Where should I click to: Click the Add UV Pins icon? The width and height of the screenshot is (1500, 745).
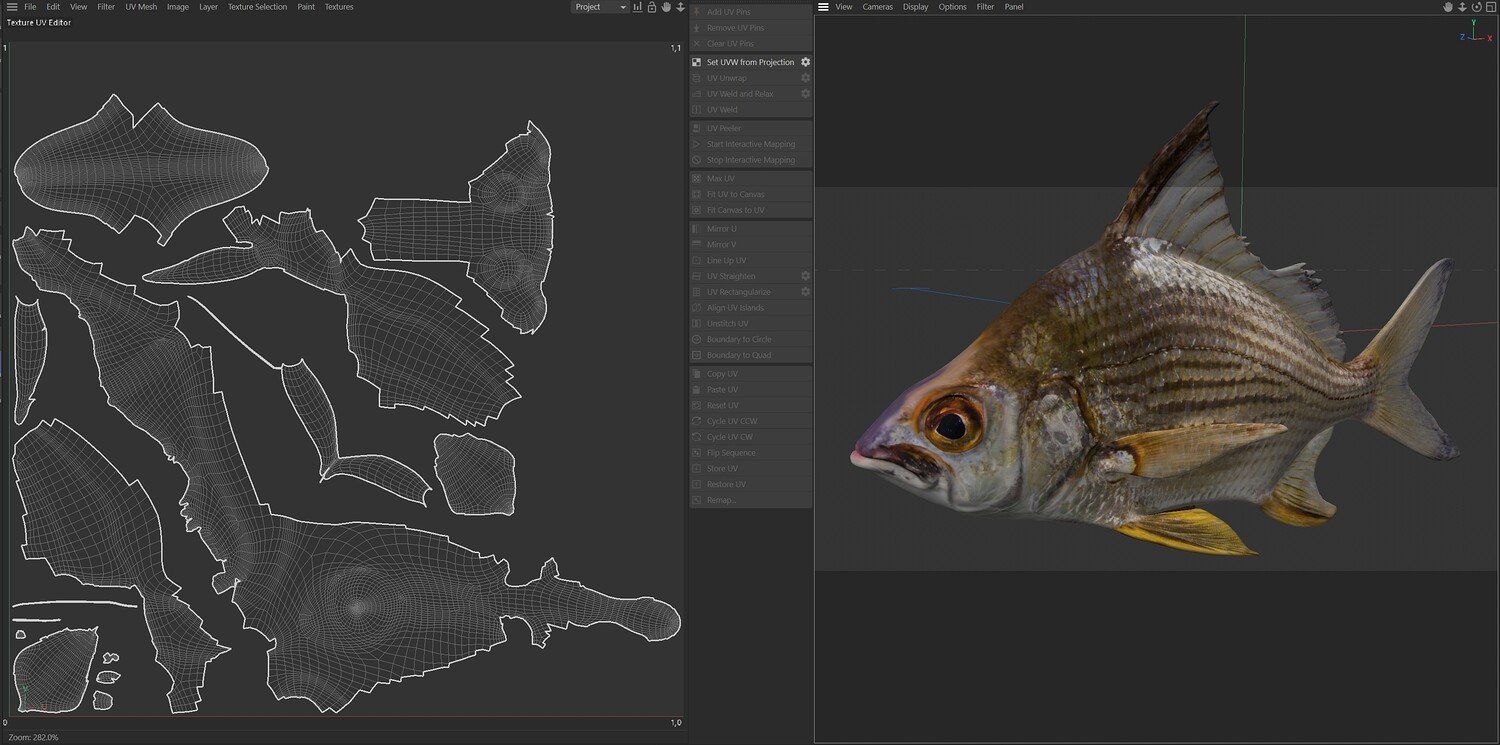click(697, 12)
